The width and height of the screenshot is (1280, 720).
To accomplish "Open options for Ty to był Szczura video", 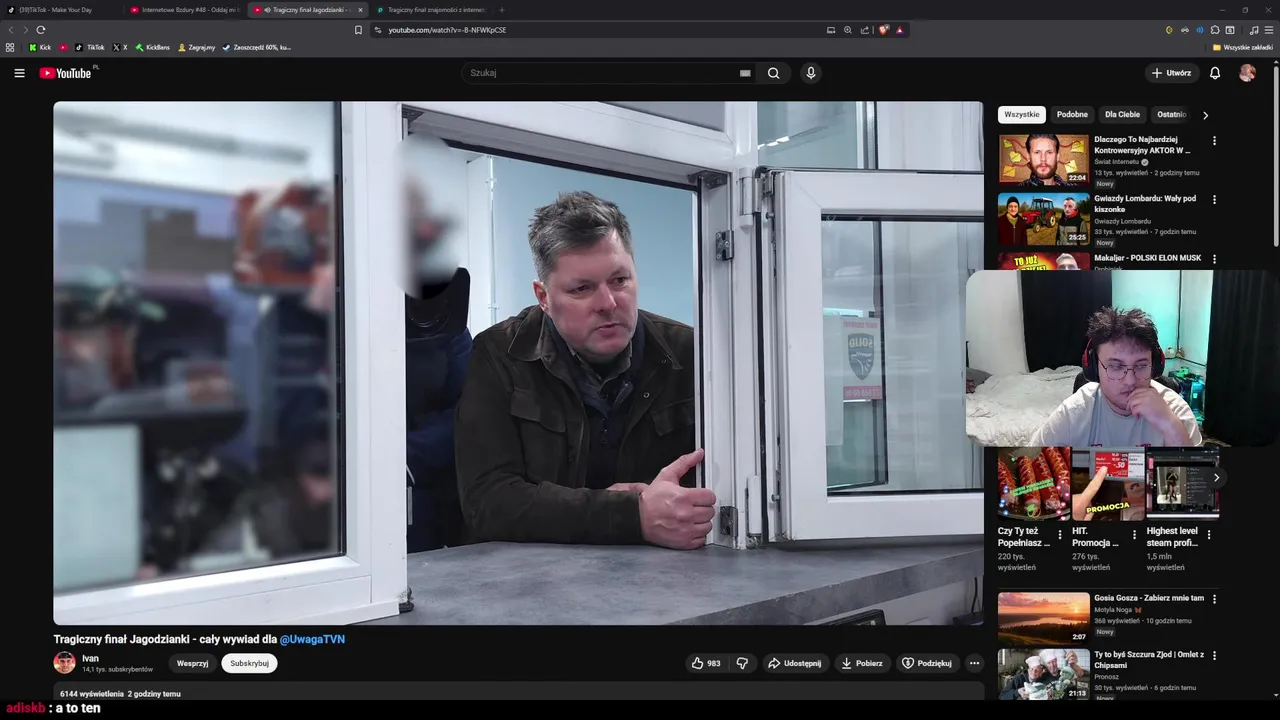I will [1214, 656].
